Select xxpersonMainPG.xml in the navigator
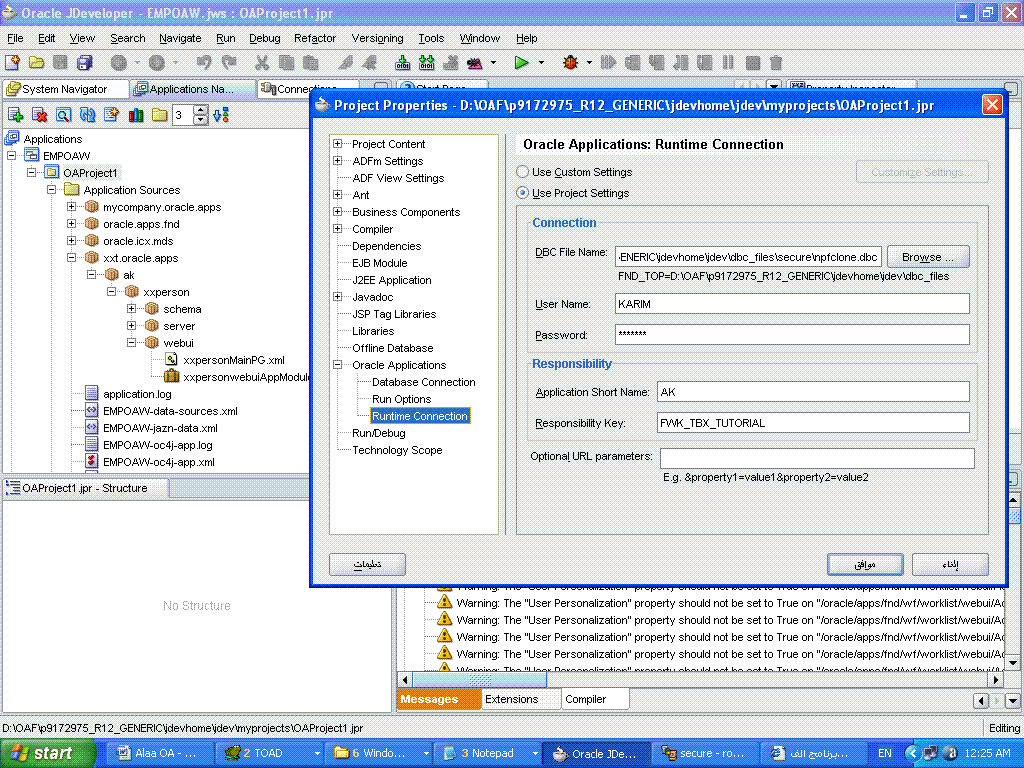1024x768 pixels. pos(234,360)
